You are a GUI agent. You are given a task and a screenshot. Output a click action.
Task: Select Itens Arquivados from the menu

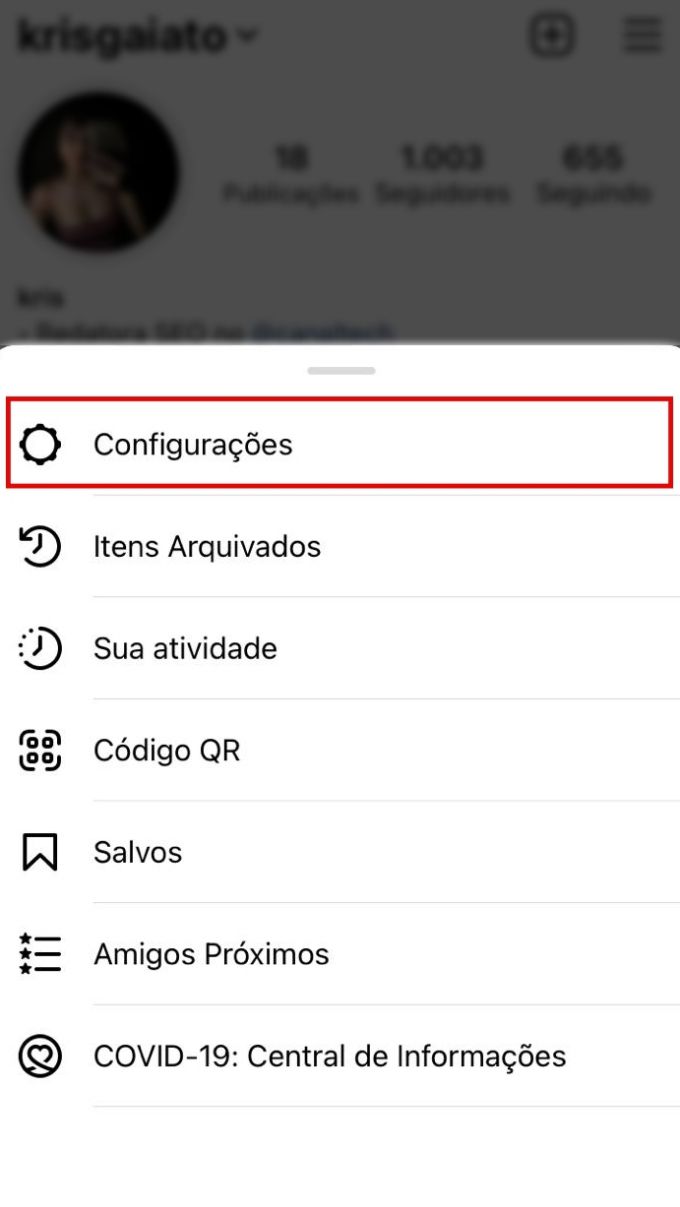pos(340,547)
